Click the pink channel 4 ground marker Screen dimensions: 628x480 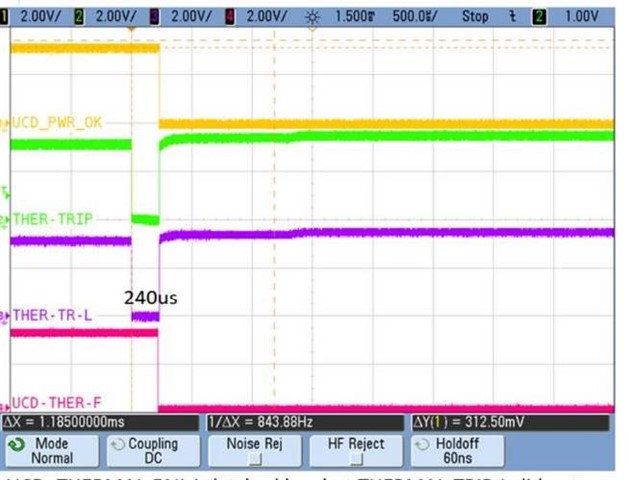(x=4, y=405)
